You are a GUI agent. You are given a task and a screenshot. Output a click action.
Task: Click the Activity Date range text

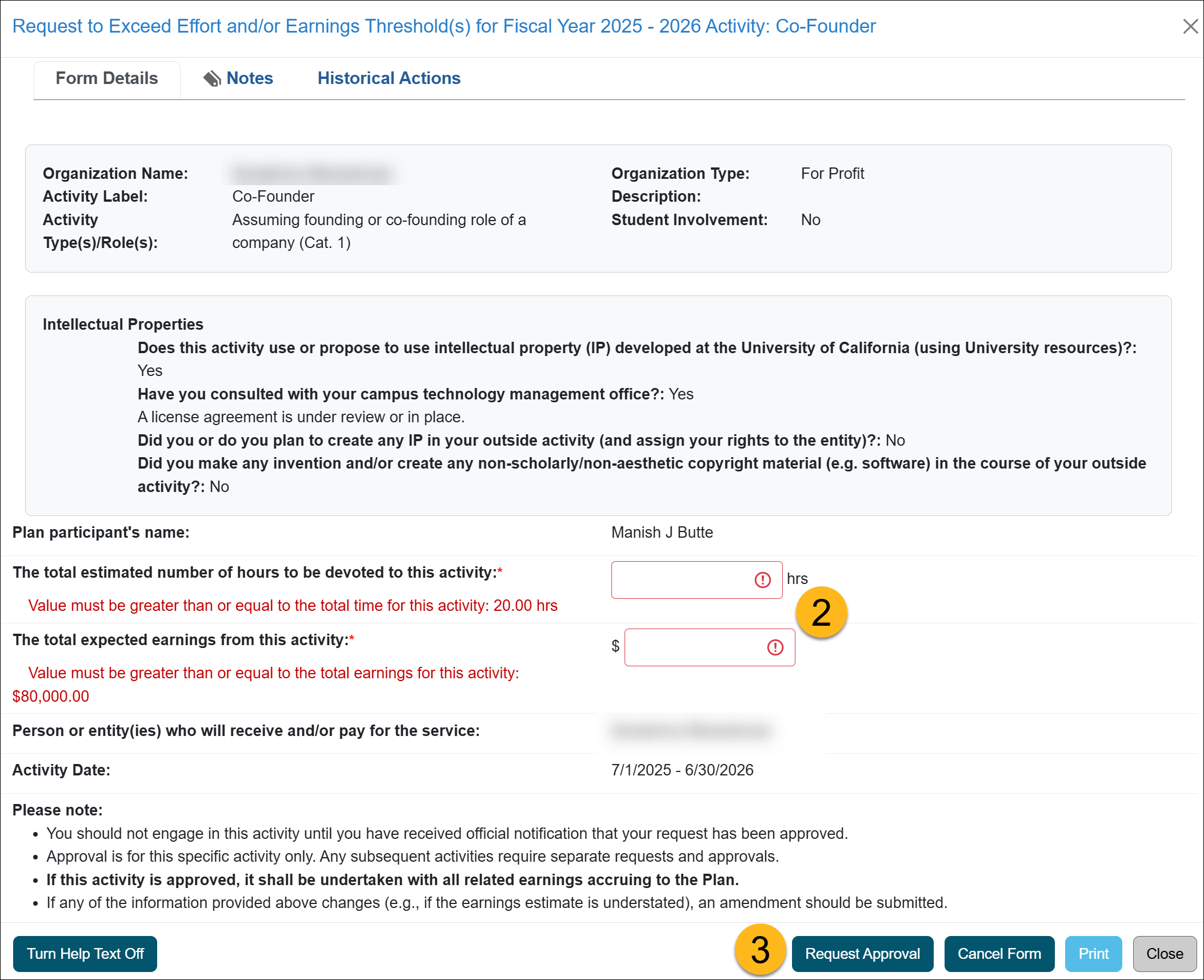point(682,770)
